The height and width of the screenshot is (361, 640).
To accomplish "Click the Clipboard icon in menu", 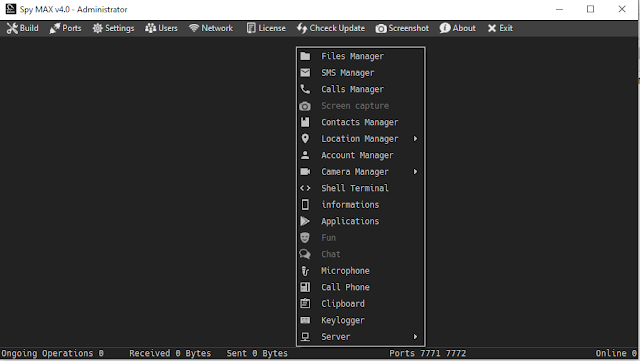I will pos(305,303).
